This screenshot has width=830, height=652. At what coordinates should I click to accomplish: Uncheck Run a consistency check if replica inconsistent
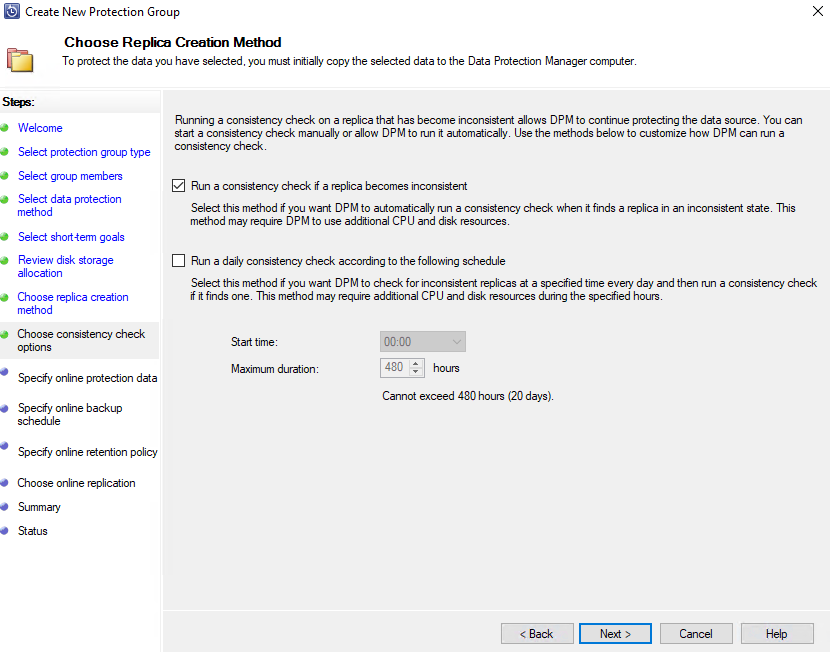[178, 186]
